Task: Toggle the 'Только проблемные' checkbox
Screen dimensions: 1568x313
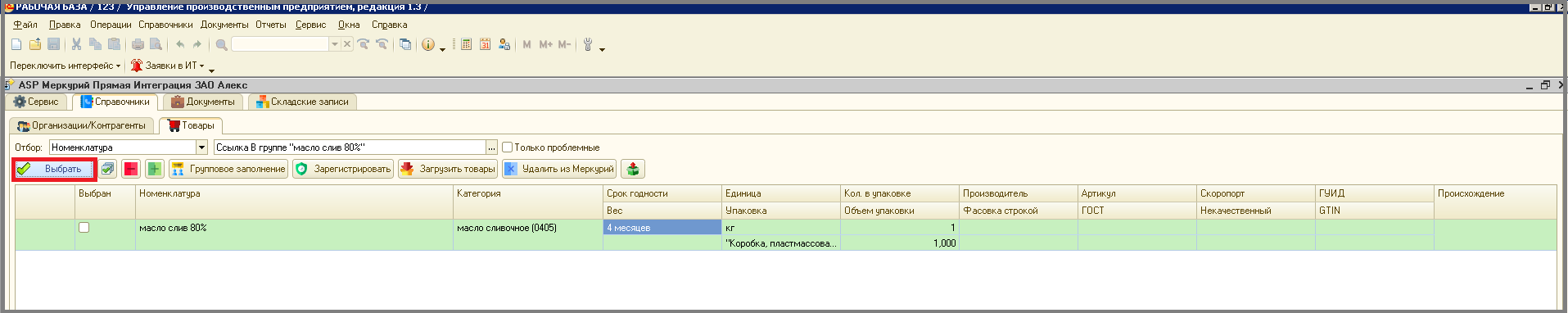Action: point(507,147)
